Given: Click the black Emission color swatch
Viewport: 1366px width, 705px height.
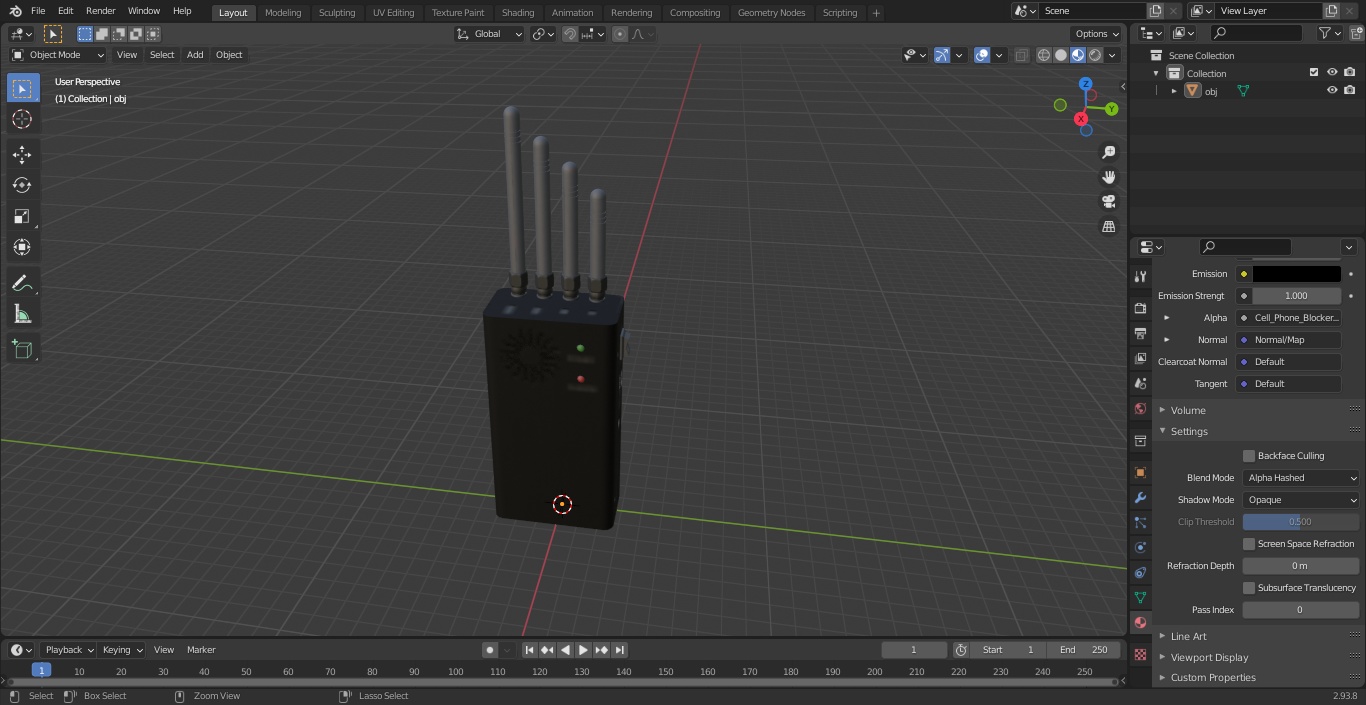Looking at the screenshot, I should [x=1296, y=274].
